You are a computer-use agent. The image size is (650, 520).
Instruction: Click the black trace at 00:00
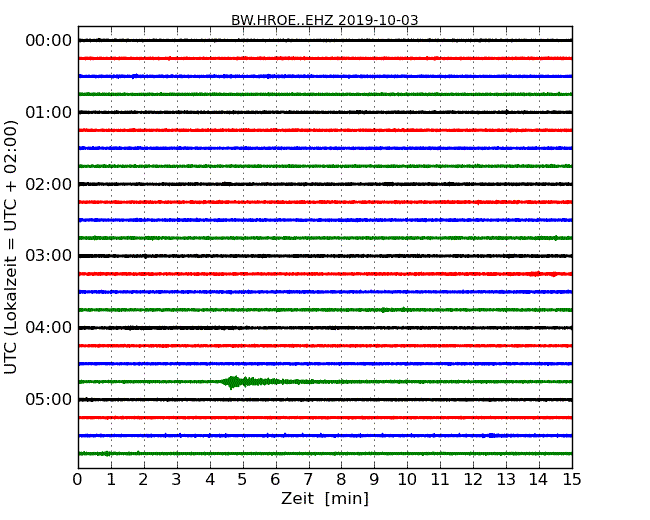click(325, 40)
